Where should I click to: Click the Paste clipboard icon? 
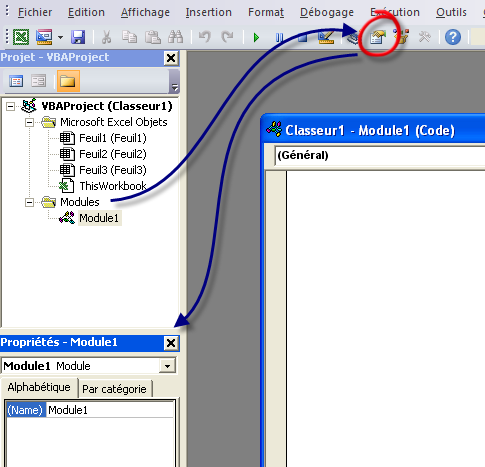coord(152,37)
